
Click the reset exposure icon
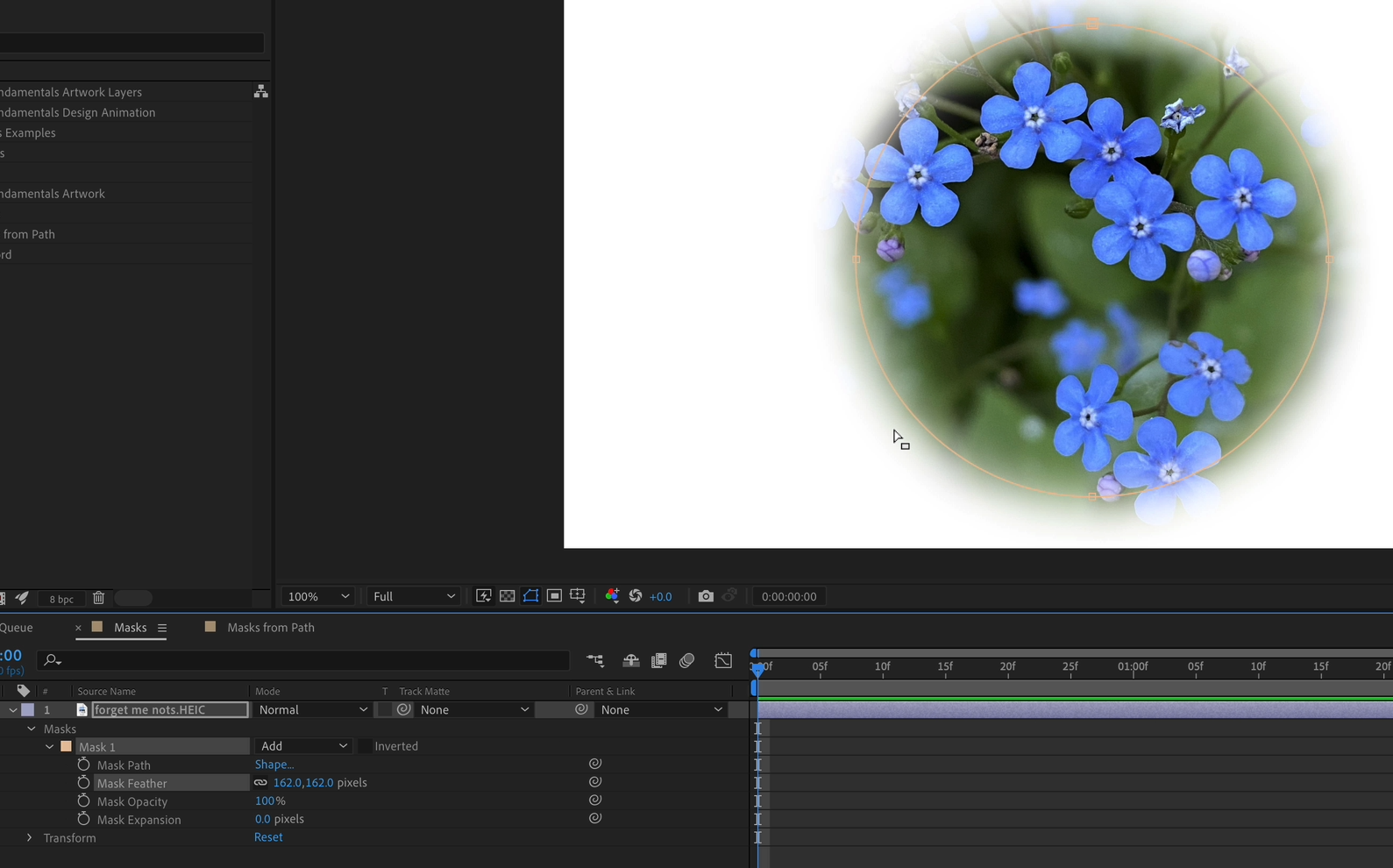point(636,596)
